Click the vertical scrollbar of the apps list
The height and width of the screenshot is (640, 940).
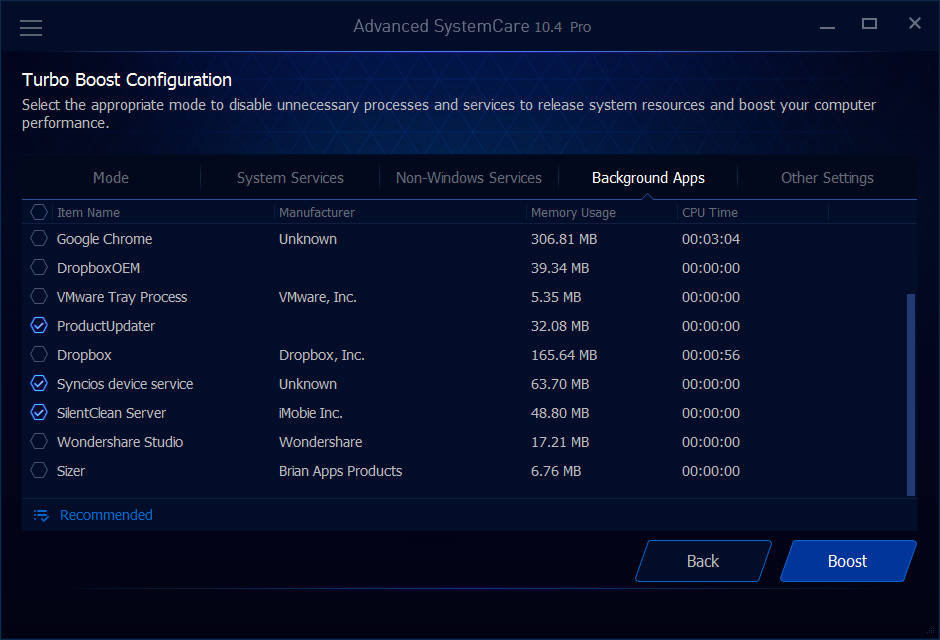point(911,395)
